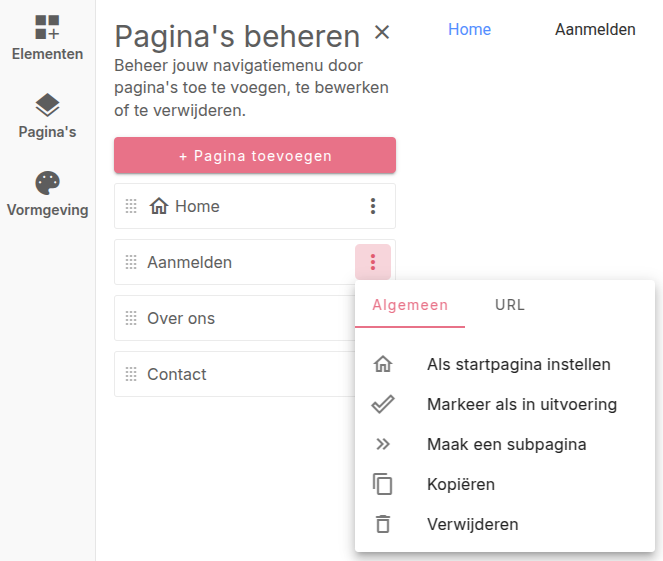Open the Elementen sidebar panel
Screen dimensions: 663x561
[x=47, y=38]
